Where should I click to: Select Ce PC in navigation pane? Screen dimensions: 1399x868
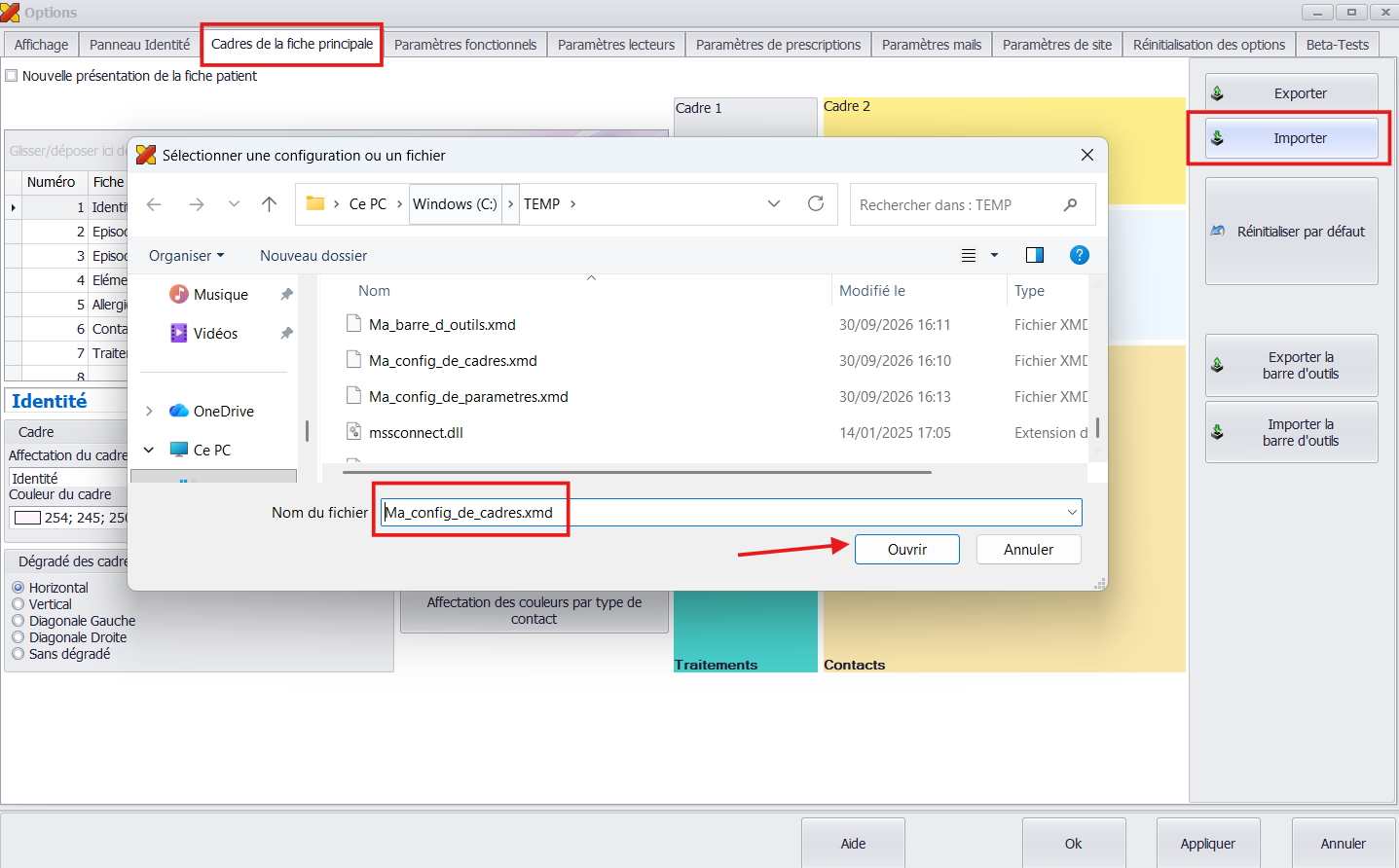tap(201, 451)
